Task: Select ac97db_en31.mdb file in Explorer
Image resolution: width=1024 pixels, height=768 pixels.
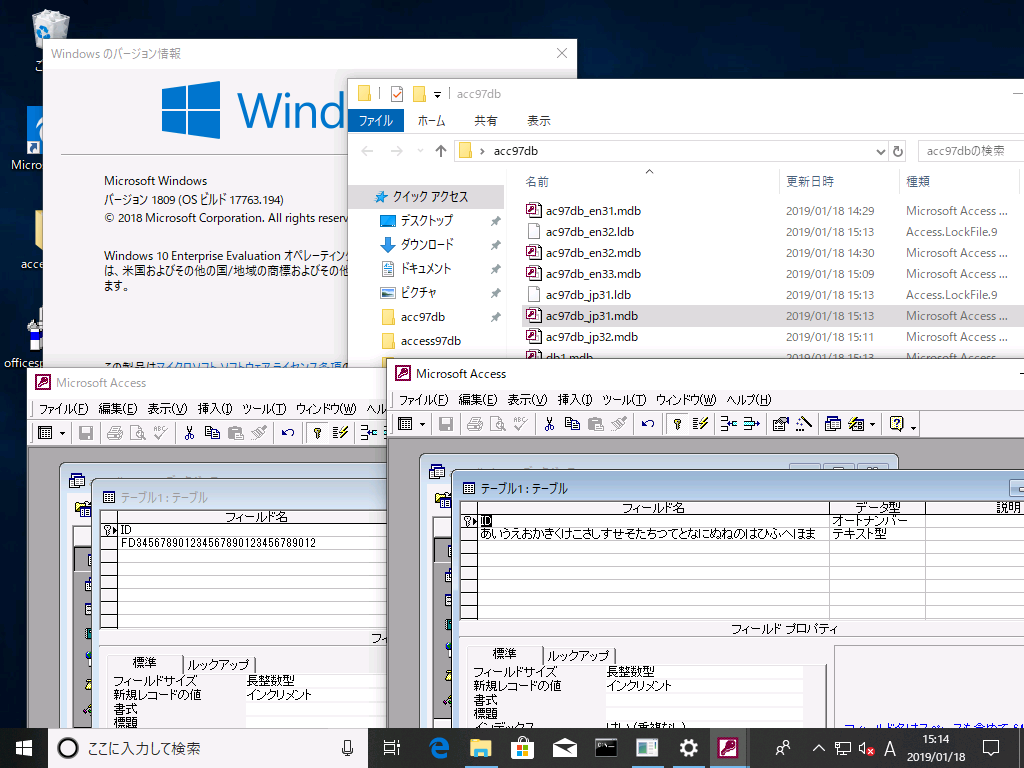Action: coord(593,211)
